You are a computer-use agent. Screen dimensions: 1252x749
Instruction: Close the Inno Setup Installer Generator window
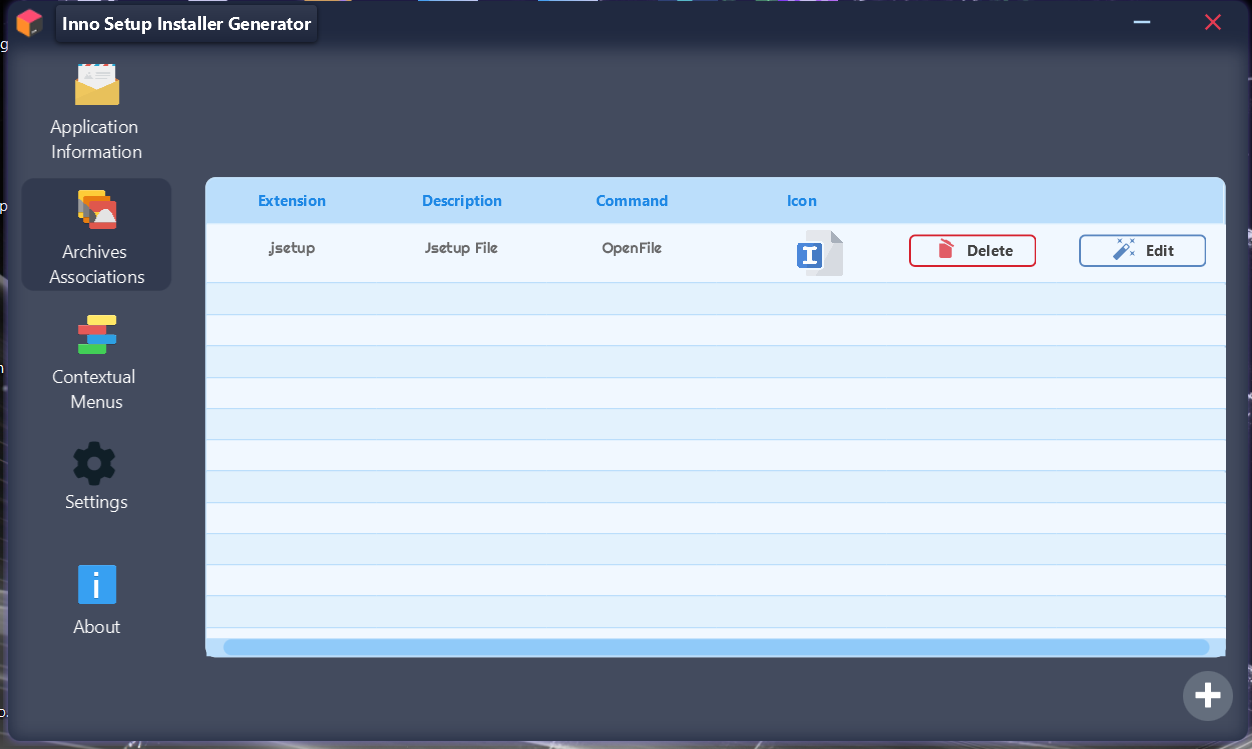coord(1213,22)
